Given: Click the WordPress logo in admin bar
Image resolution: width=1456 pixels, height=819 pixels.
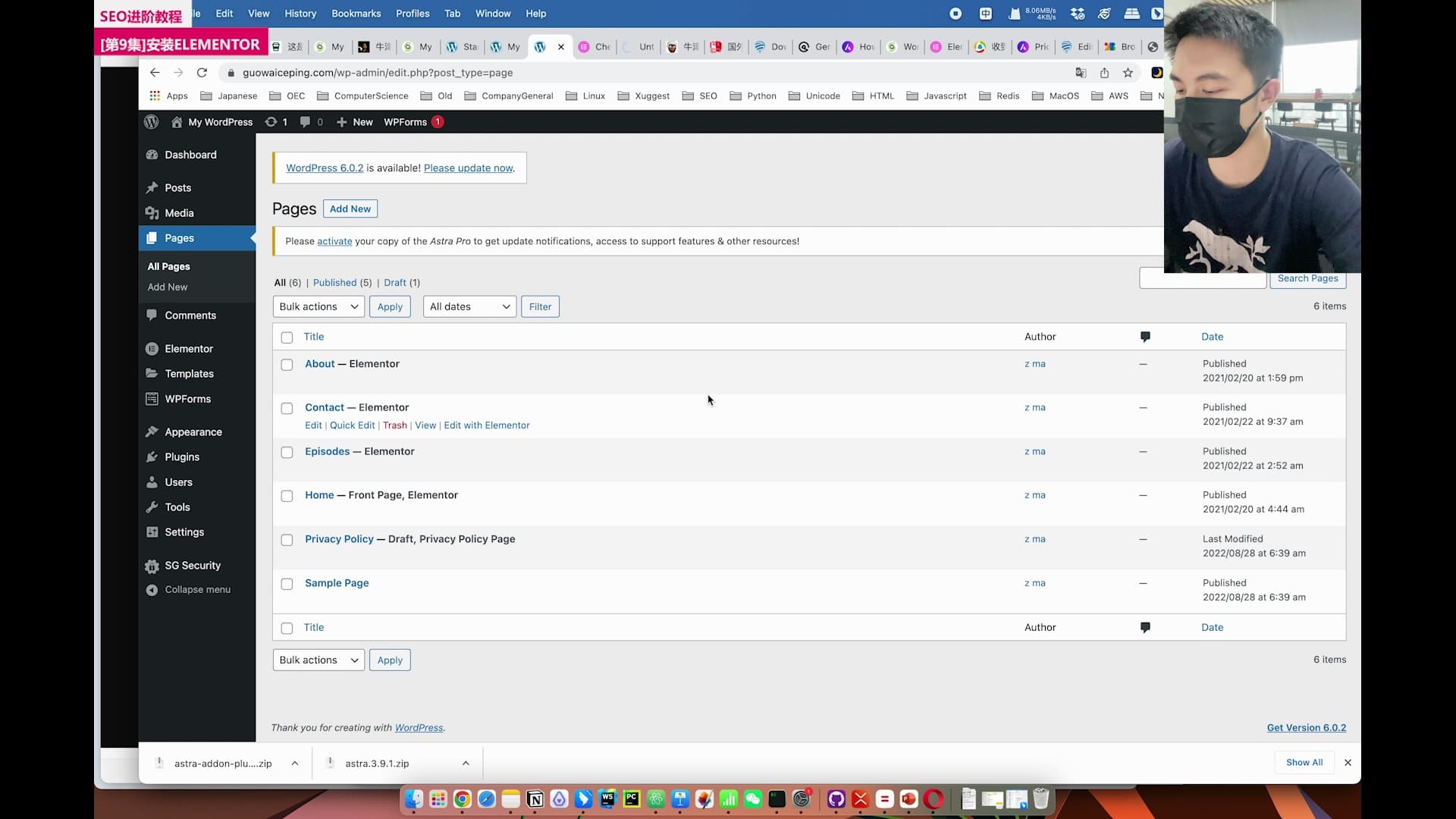Looking at the screenshot, I should (x=152, y=122).
